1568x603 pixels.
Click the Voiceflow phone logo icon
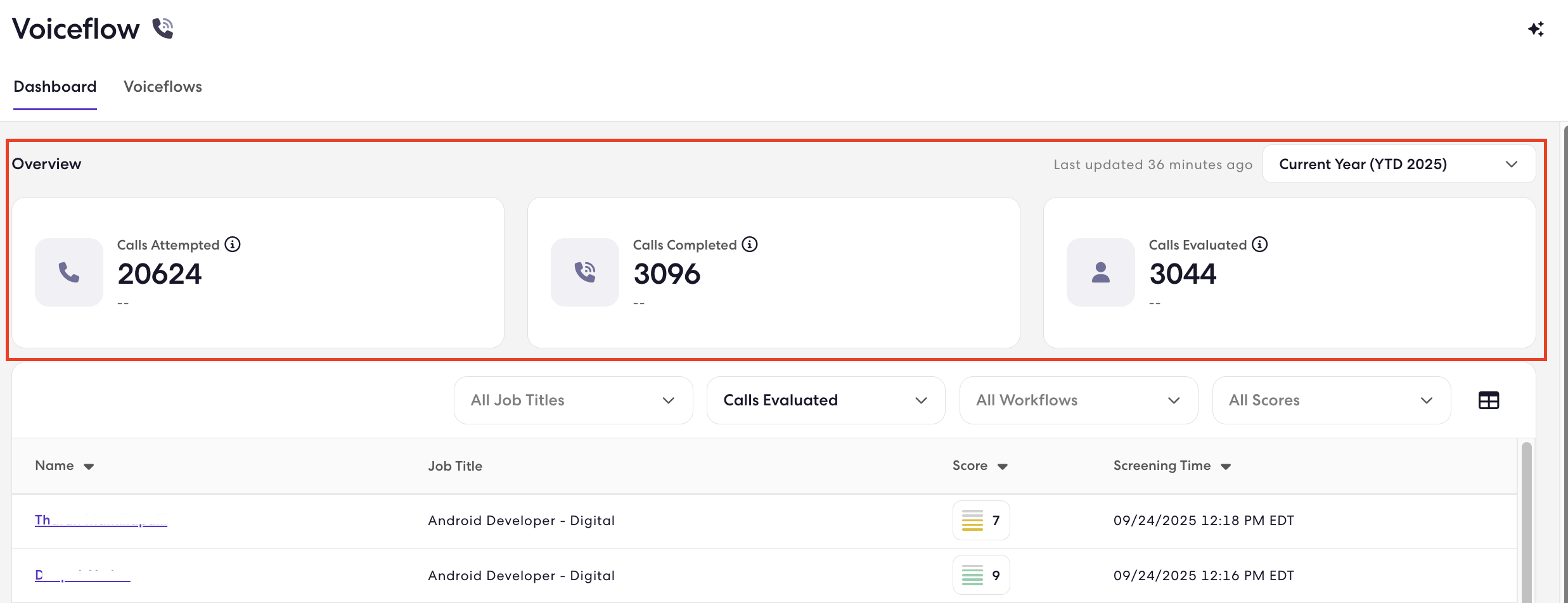[163, 29]
